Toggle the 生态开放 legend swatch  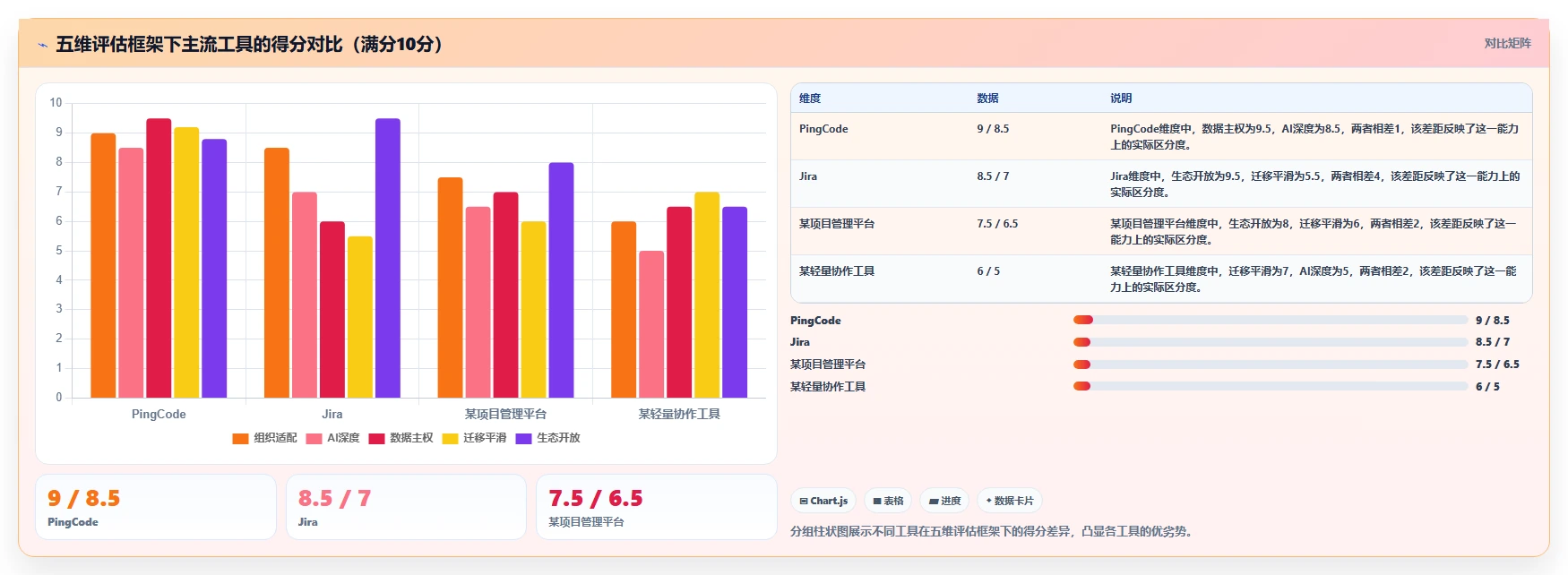(x=523, y=438)
